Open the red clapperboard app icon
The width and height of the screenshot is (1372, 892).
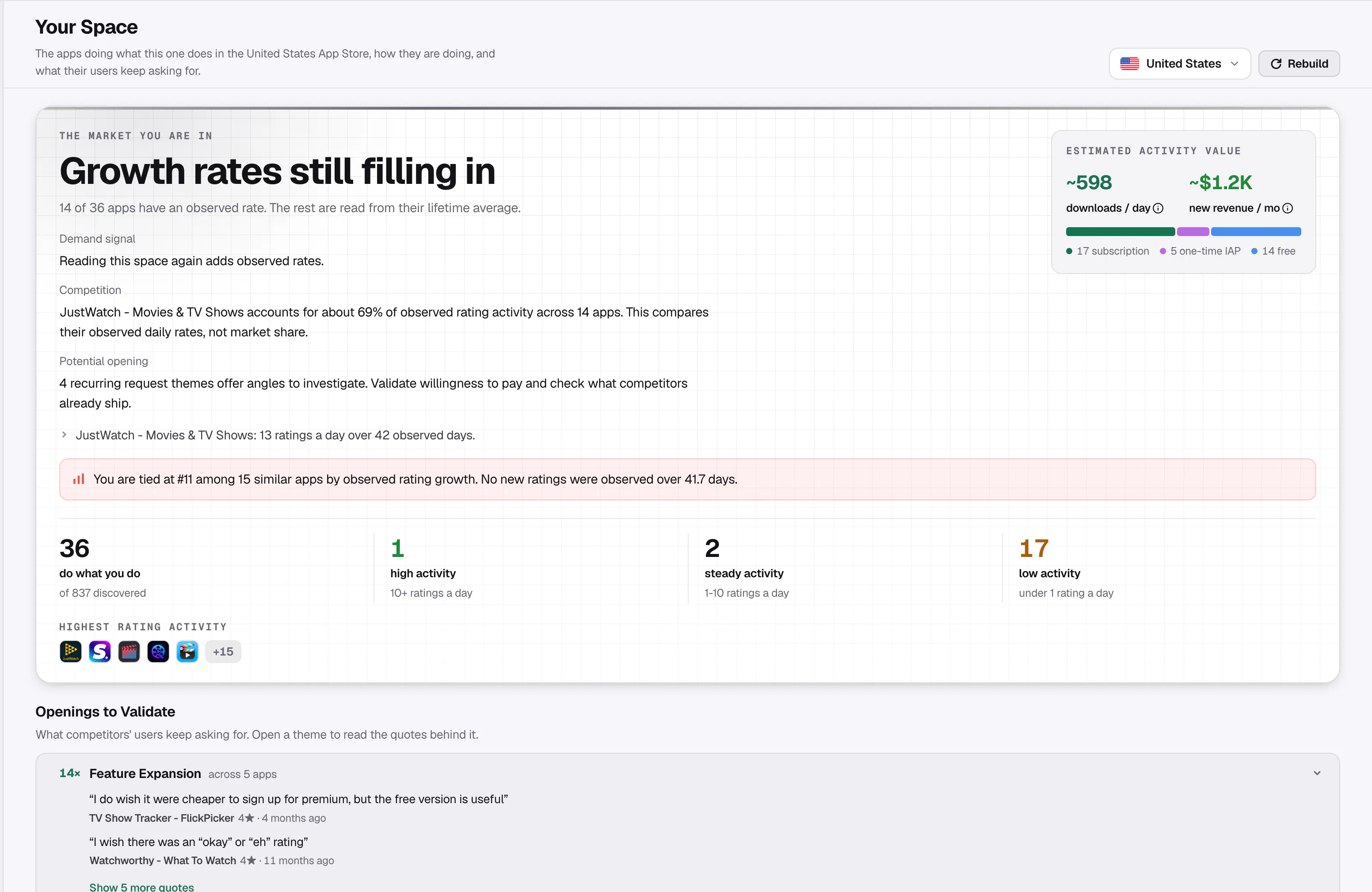[x=129, y=652]
